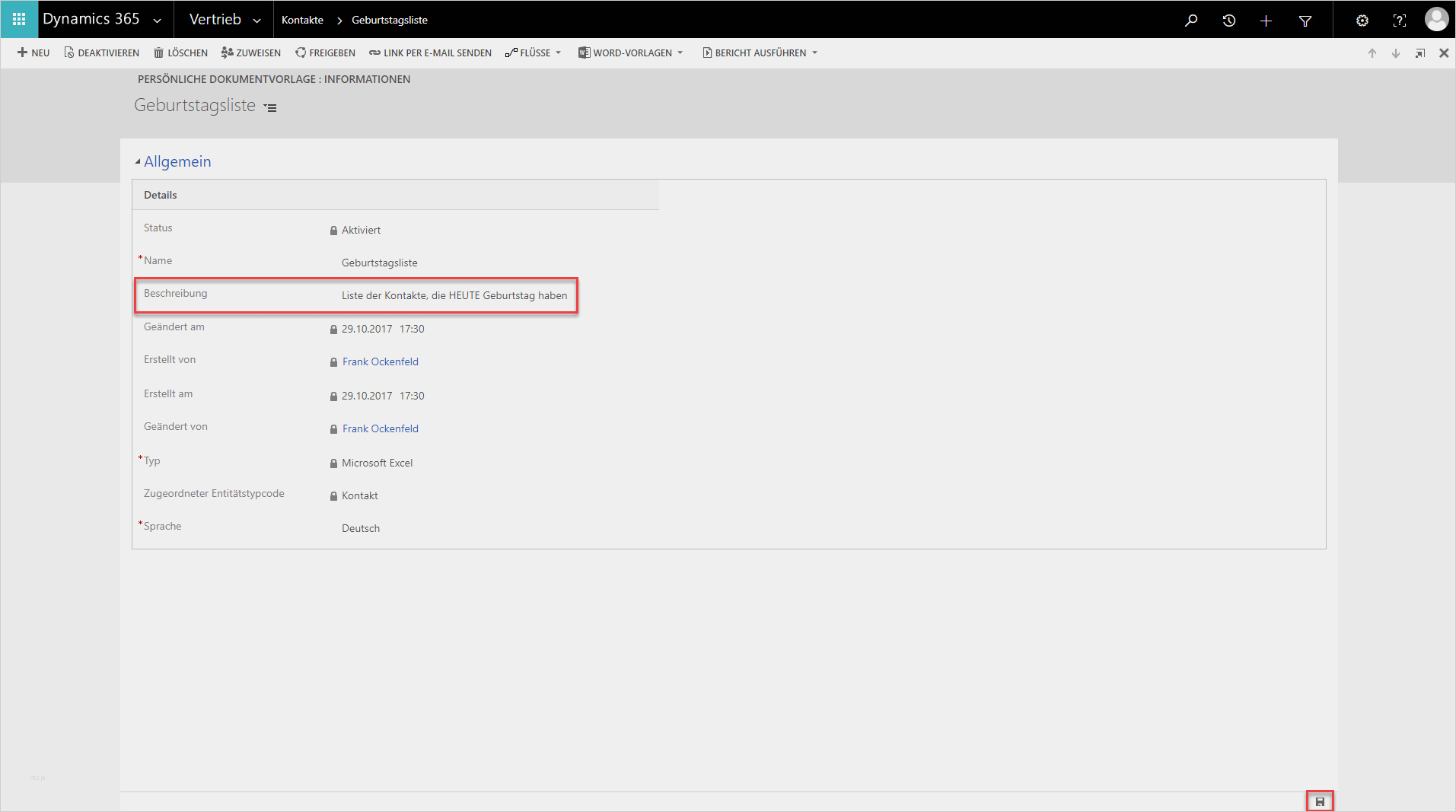Screen dimensions: 1456x812
Task: Click the Entitätstypcode value Kontakt
Action: [359, 495]
